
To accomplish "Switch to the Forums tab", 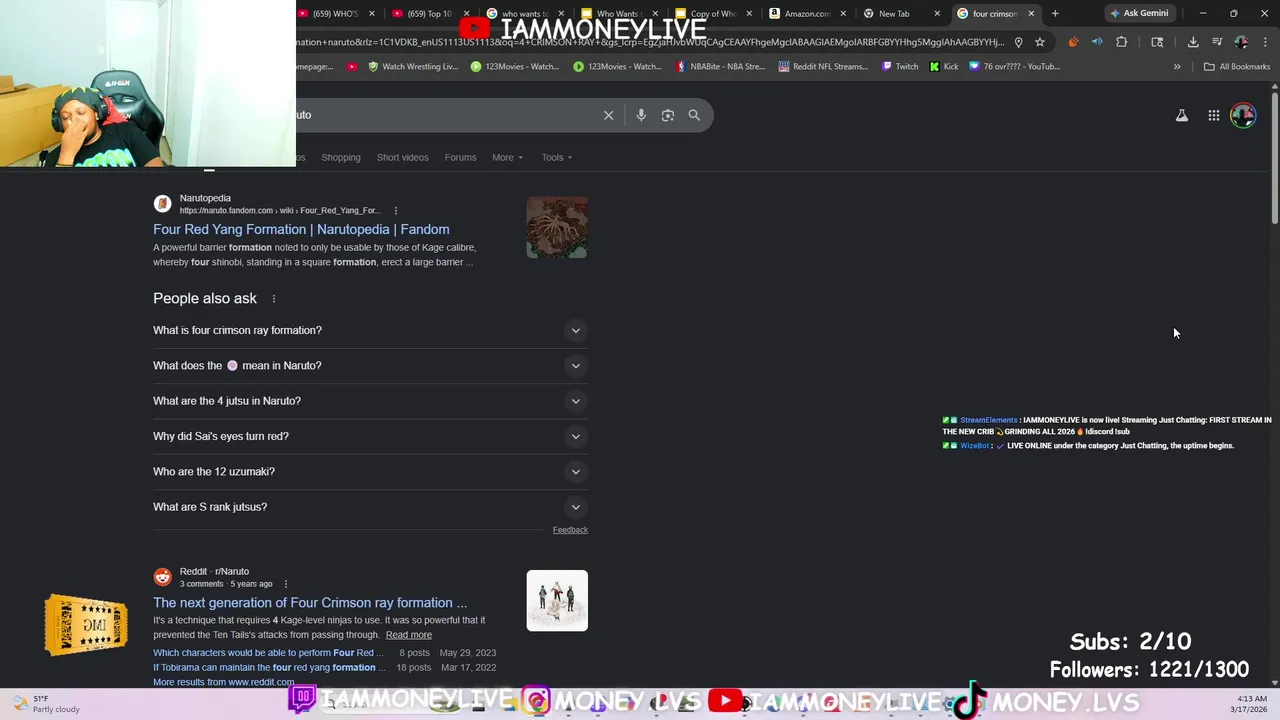I will pos(460,158).
